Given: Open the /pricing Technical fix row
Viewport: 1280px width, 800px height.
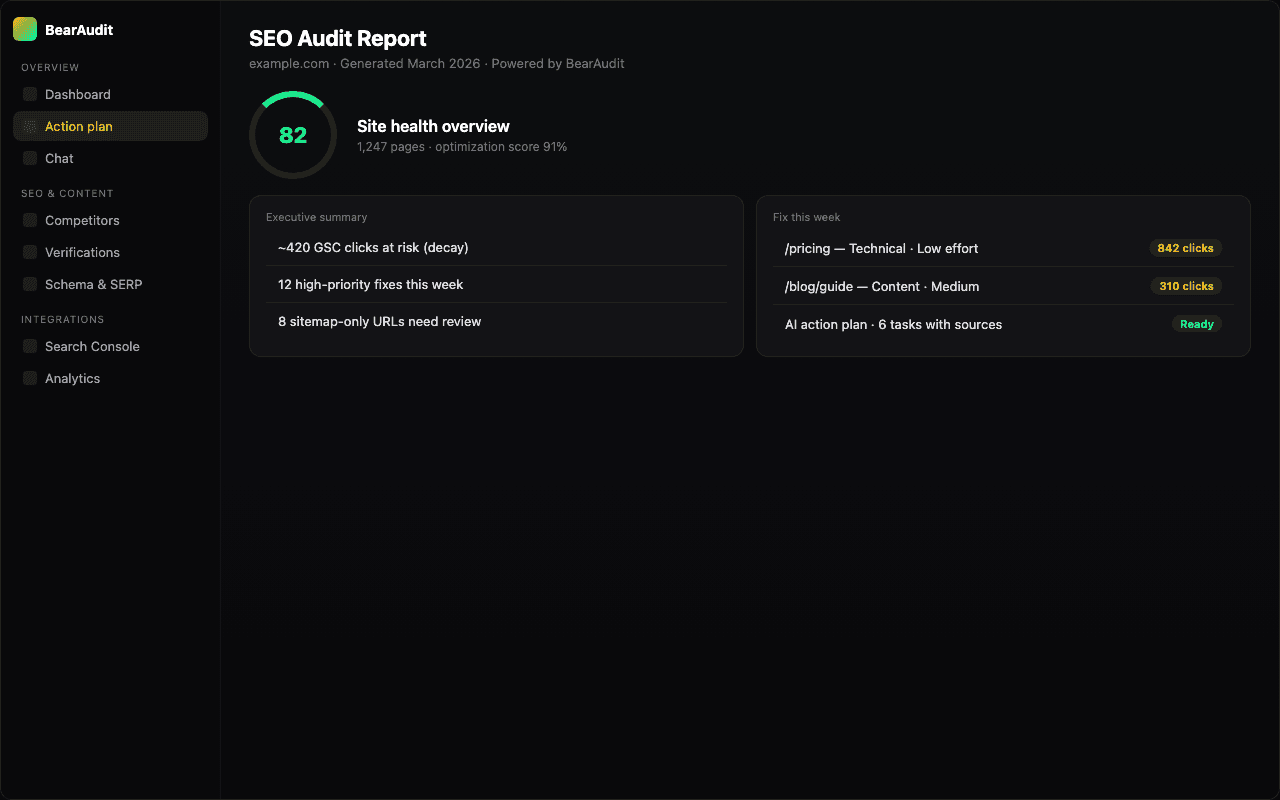Looking at the screenshot, I should (x=1003, y=248).
